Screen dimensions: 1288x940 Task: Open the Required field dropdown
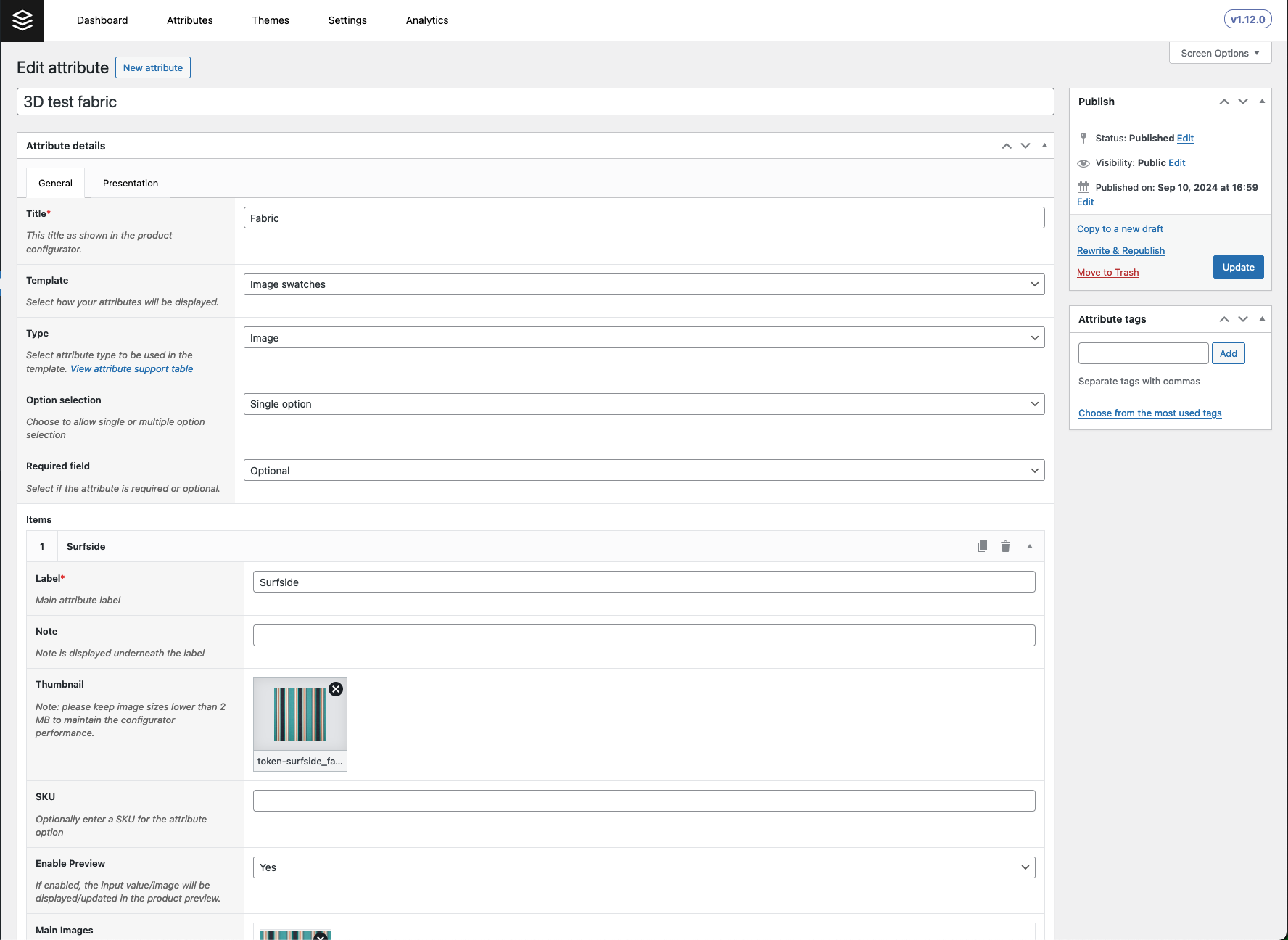pos(644,471)
